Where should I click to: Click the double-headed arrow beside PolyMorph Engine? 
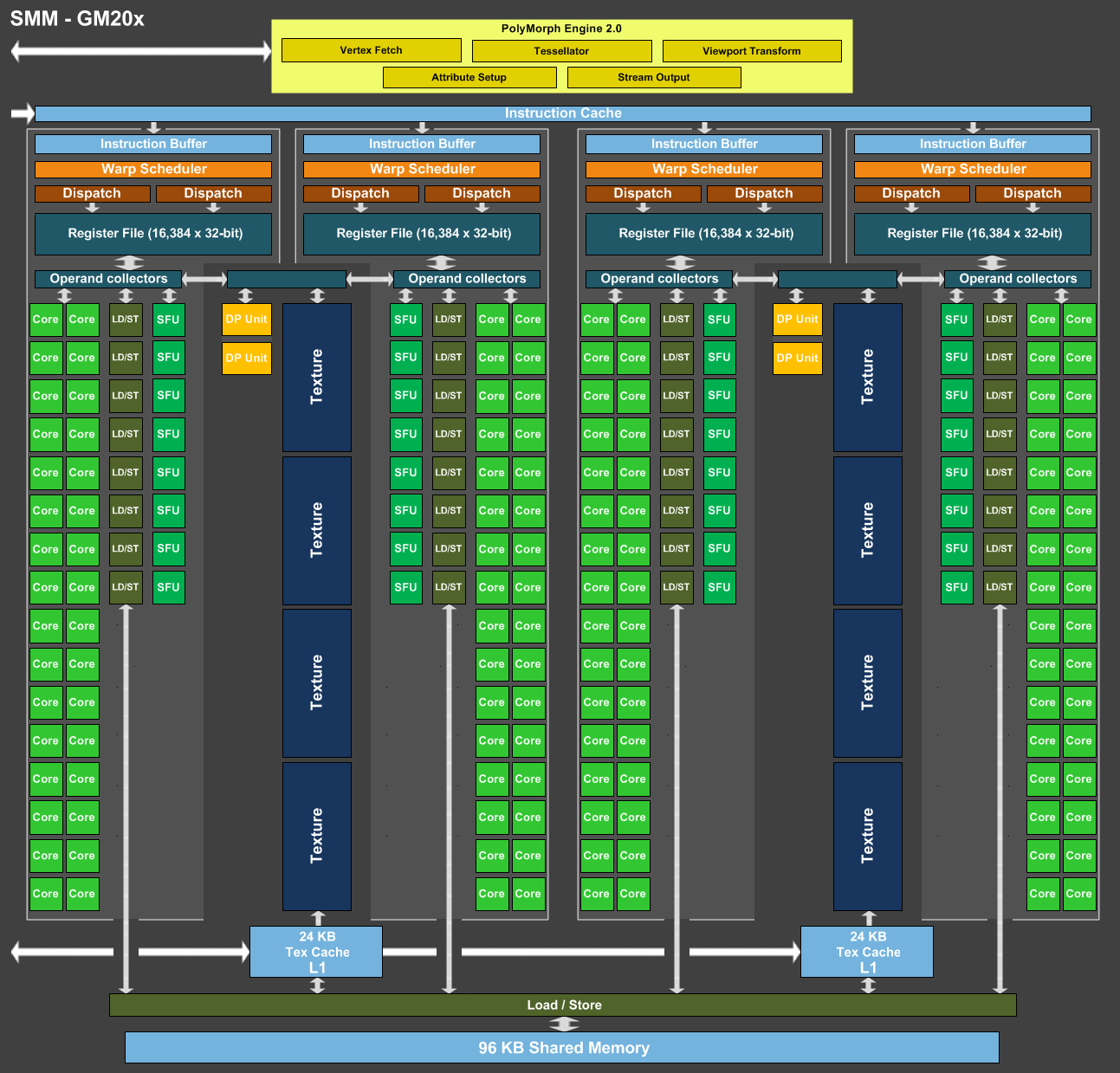coord(141,51)
